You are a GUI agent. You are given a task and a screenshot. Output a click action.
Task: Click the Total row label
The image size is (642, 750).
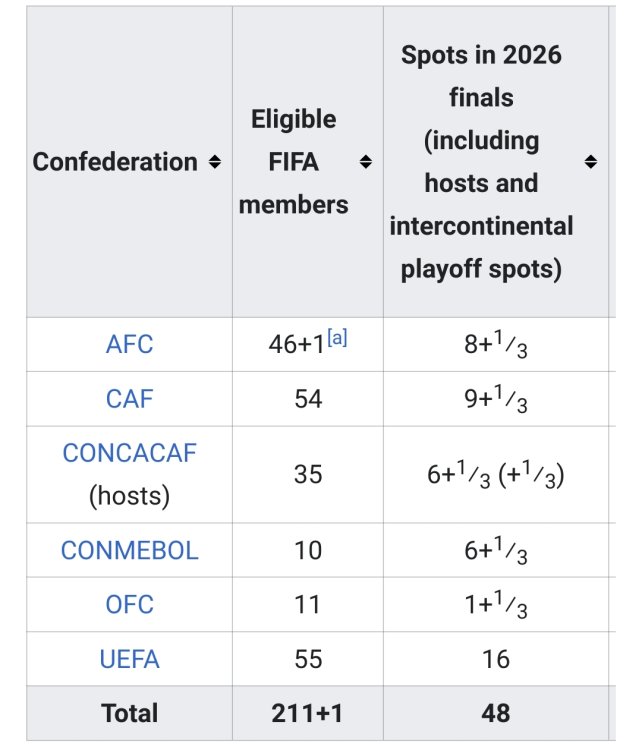130,713
